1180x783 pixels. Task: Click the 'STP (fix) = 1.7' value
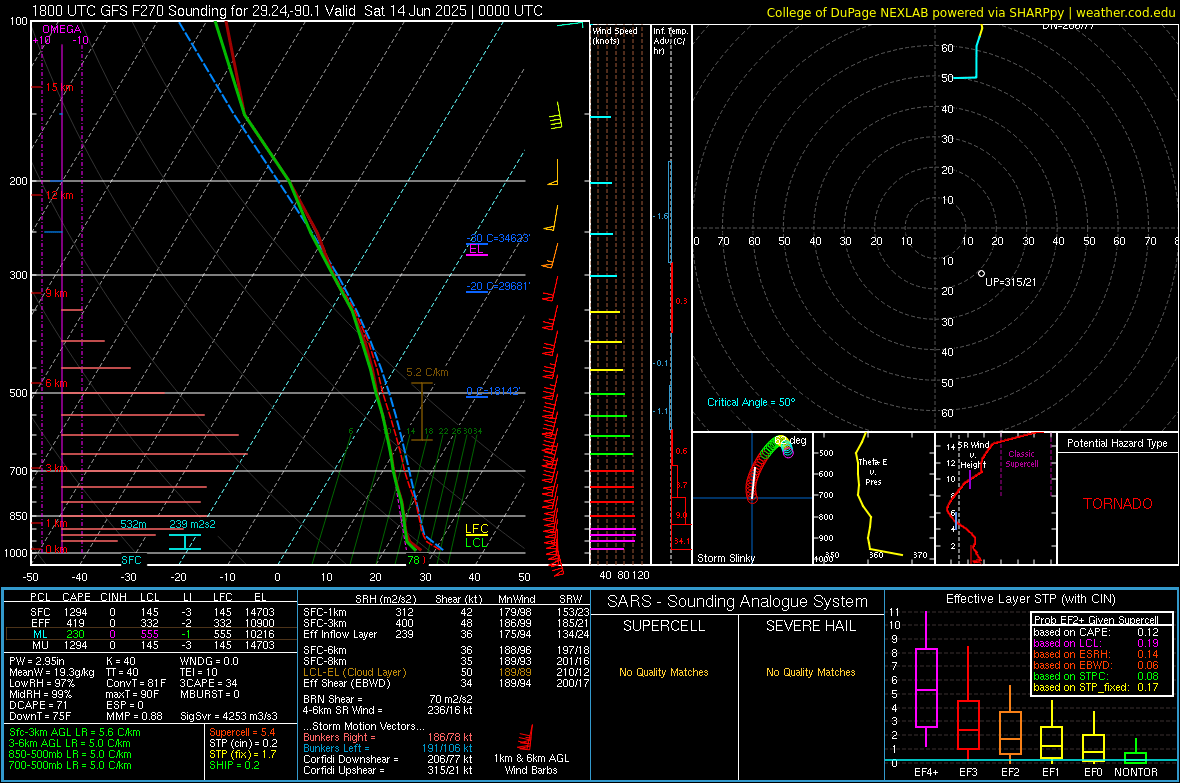pos(242,754)
